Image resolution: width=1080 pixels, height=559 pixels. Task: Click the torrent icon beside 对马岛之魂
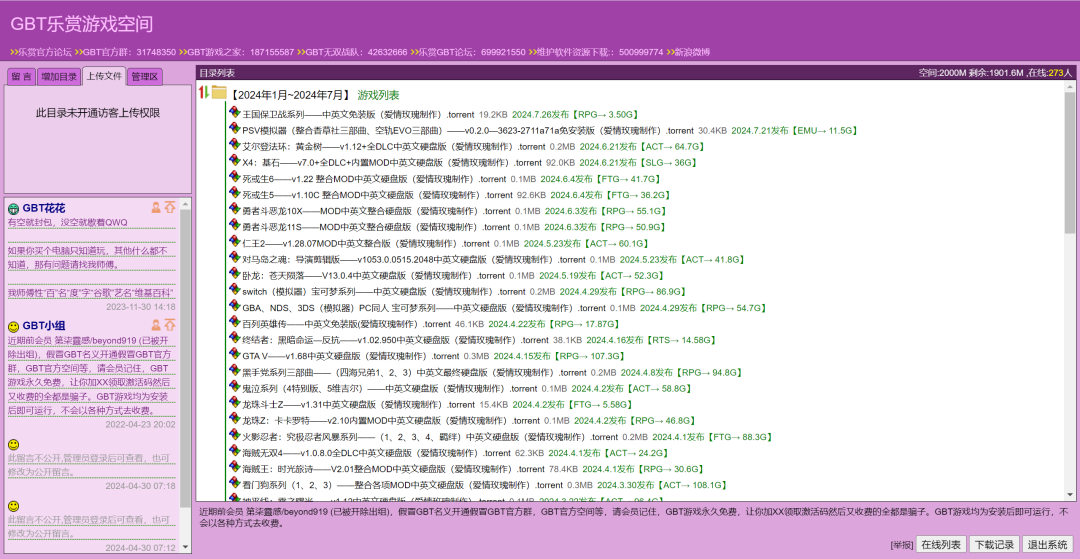[x=234, y=257]
